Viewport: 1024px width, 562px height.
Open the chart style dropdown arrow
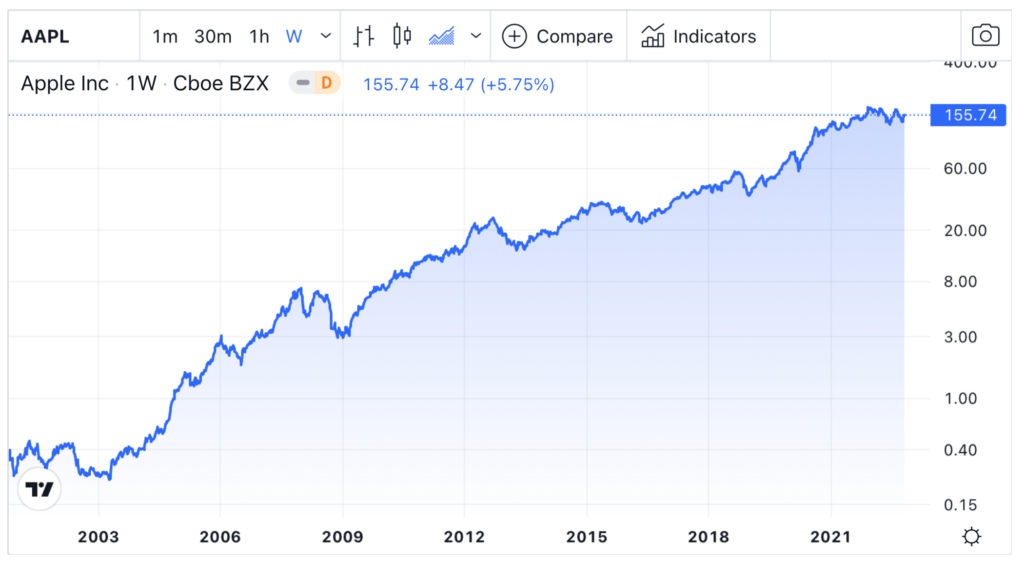[x=476, y=37]
